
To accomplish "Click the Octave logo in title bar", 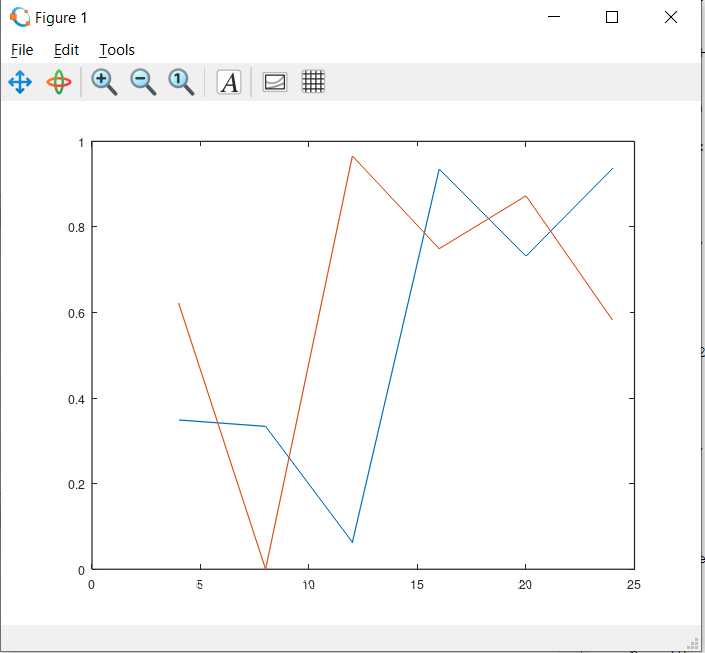I will tap(20, 17).
